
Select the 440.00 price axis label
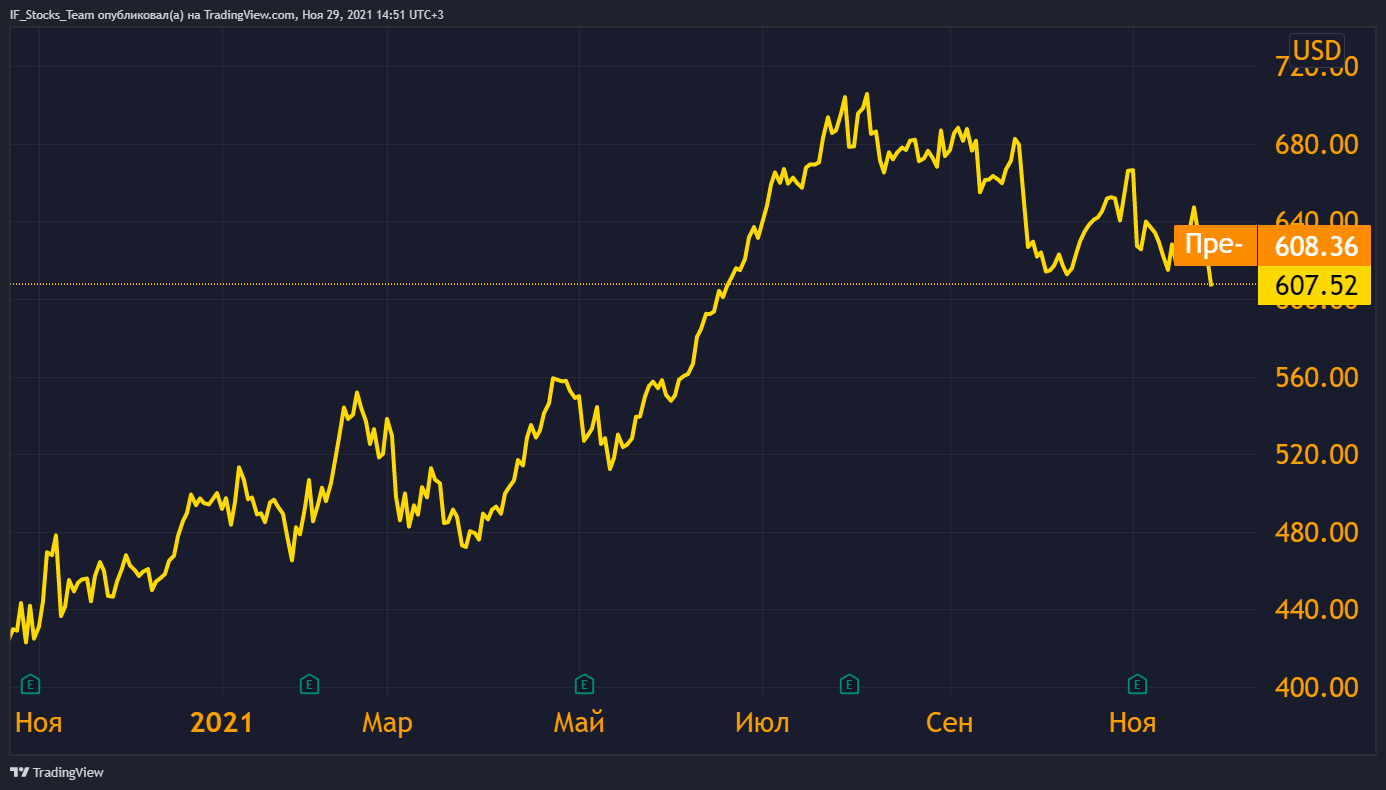[x=1316, y=609]
